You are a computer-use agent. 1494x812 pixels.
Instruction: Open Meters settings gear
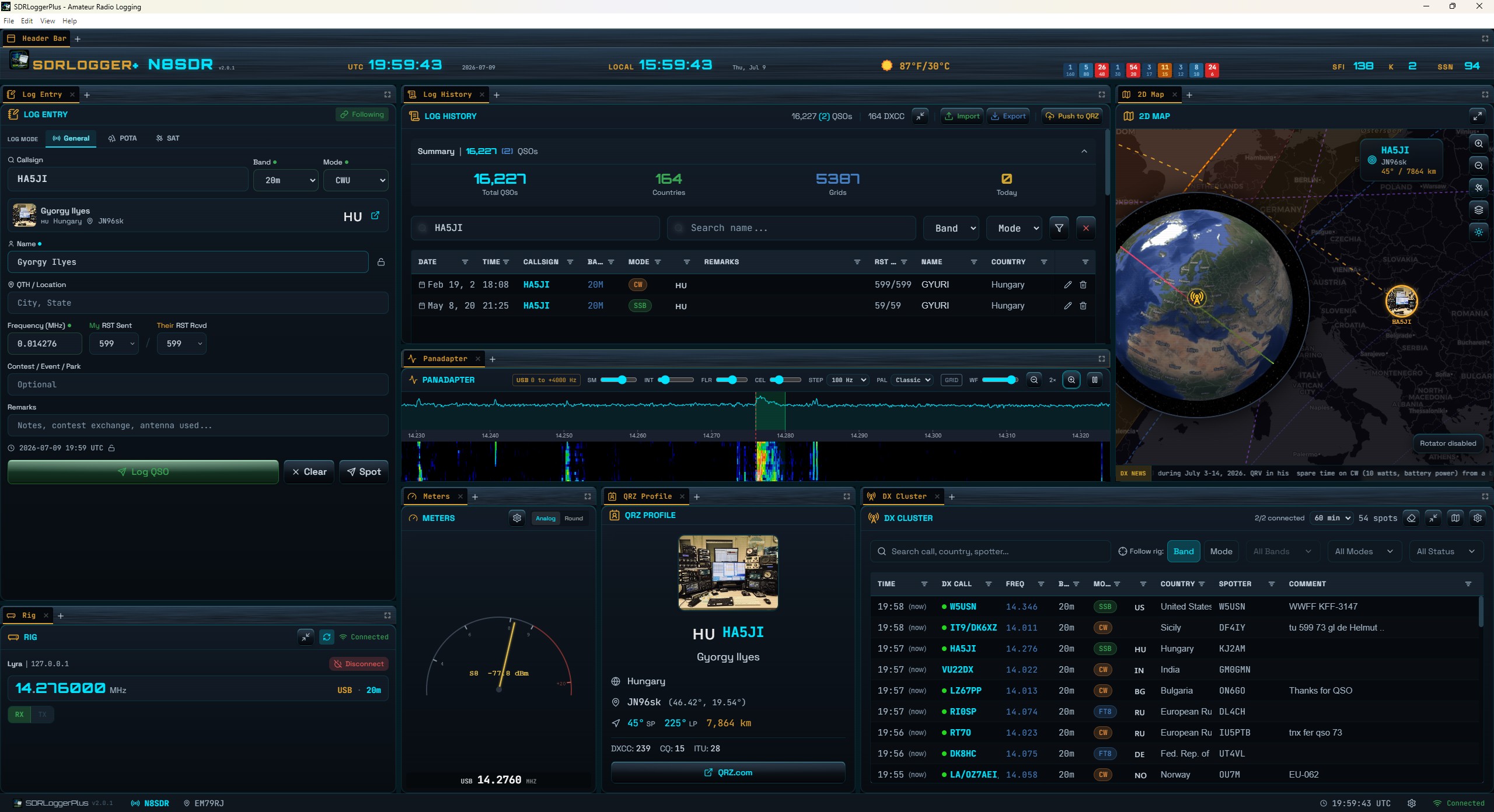(517, 518)
